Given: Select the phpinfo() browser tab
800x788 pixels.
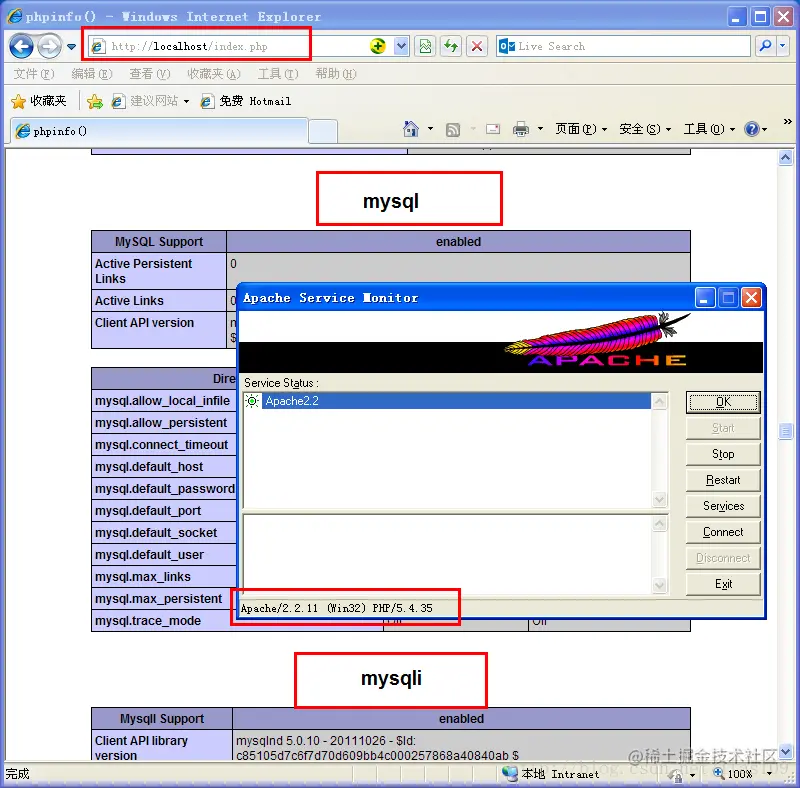Looking at the screenshot, I should (x=159, y=131).
